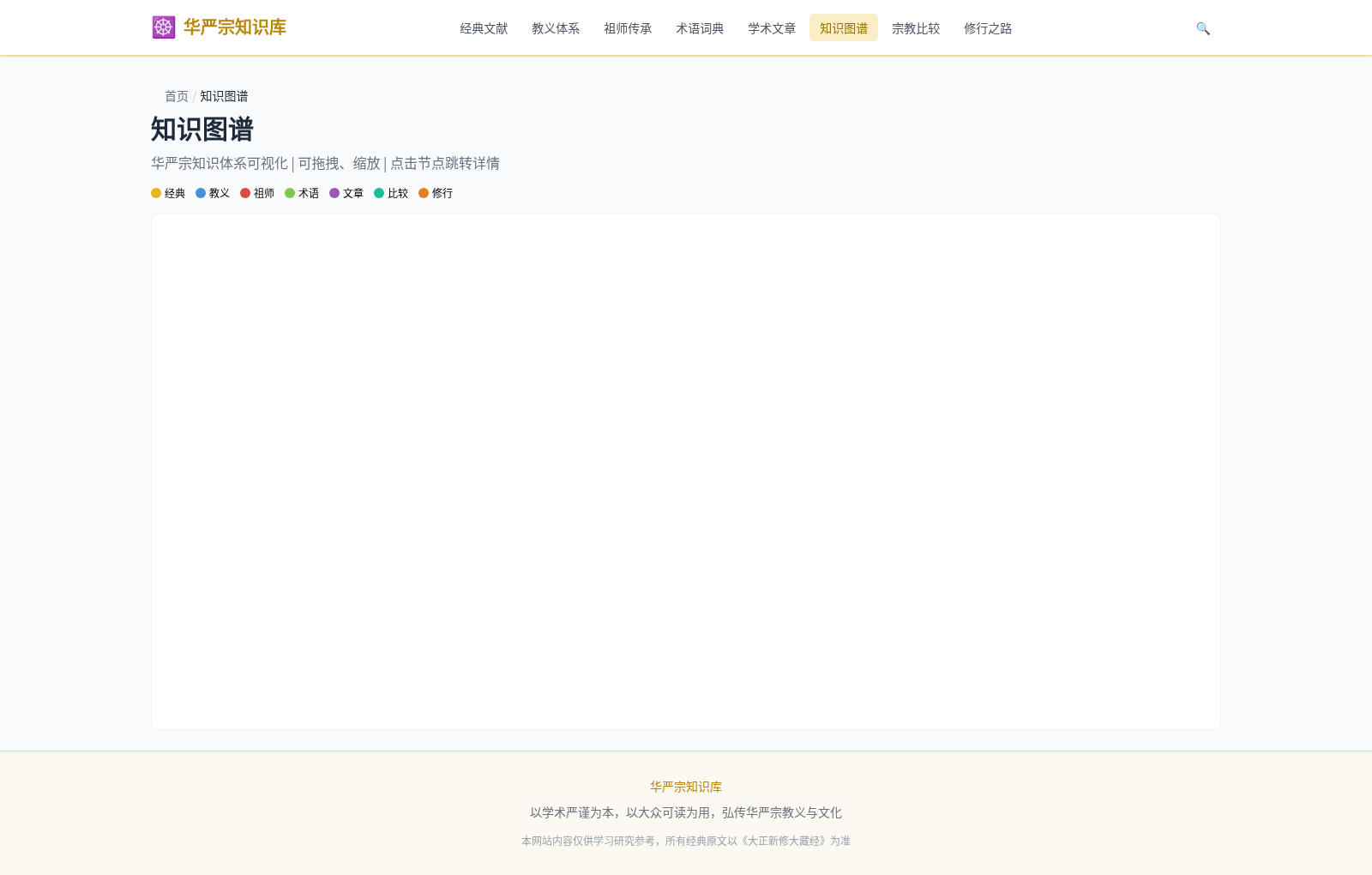Image resolution: width=1372 pixels, height=875 pixels.
Task: Click the dharma wheel logo icon
Action: (x=164, y=27)
